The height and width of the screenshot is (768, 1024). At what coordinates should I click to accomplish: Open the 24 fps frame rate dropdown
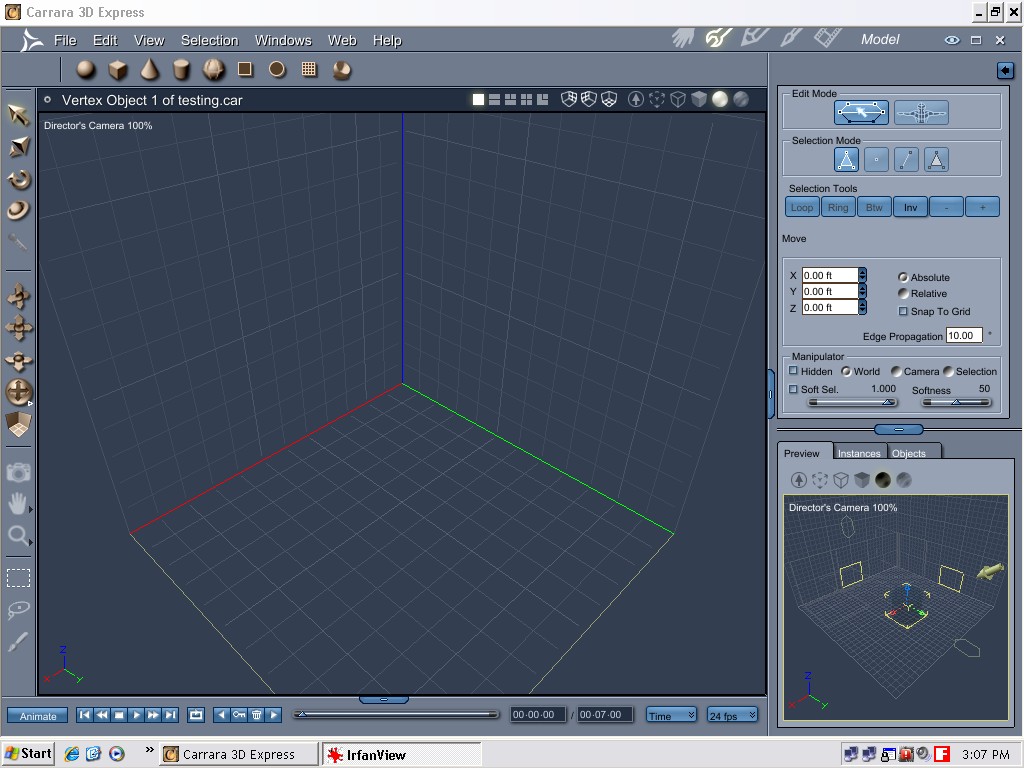pos(732,715)
